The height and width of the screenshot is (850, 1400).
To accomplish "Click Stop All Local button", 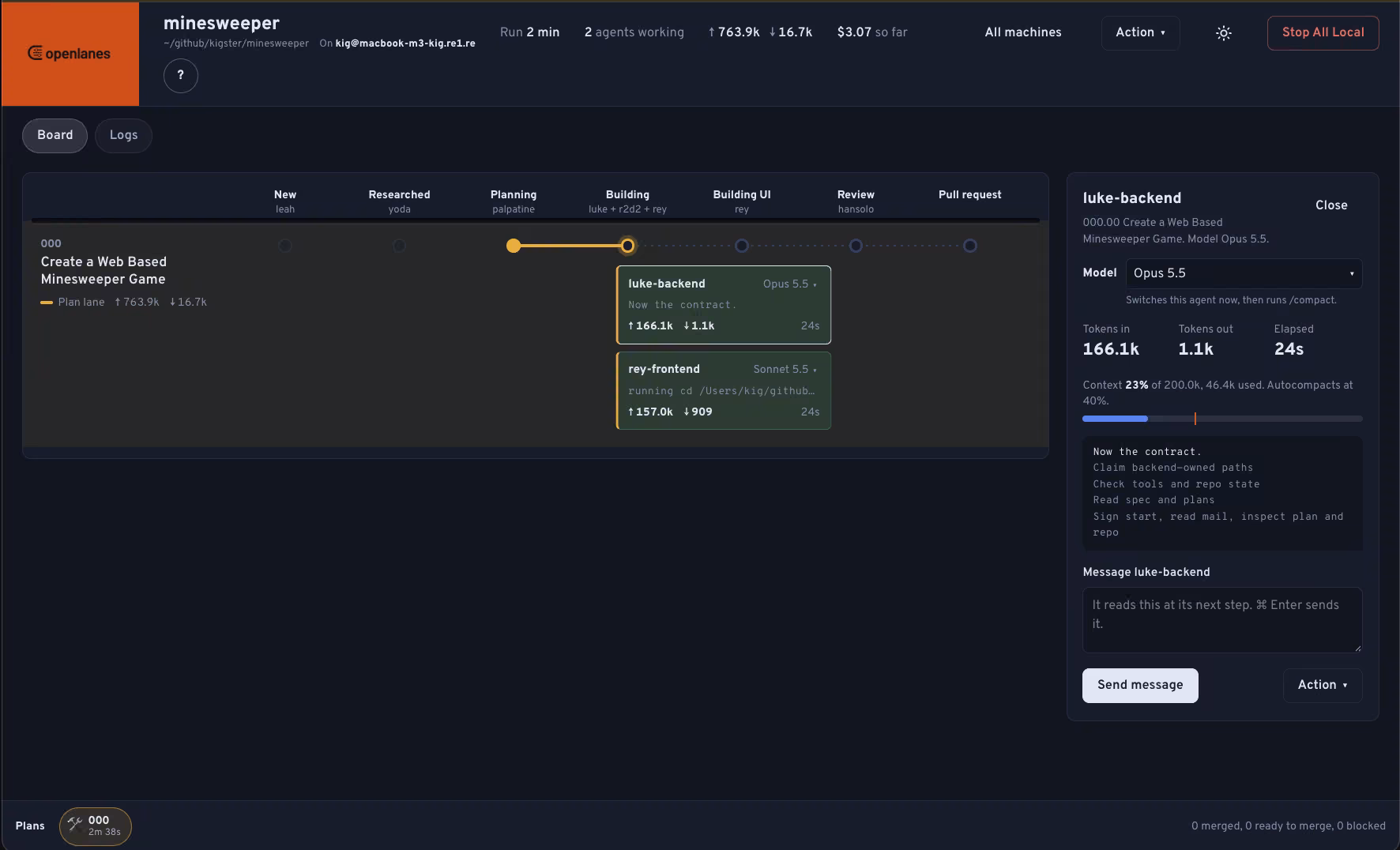I will 1323,33.
